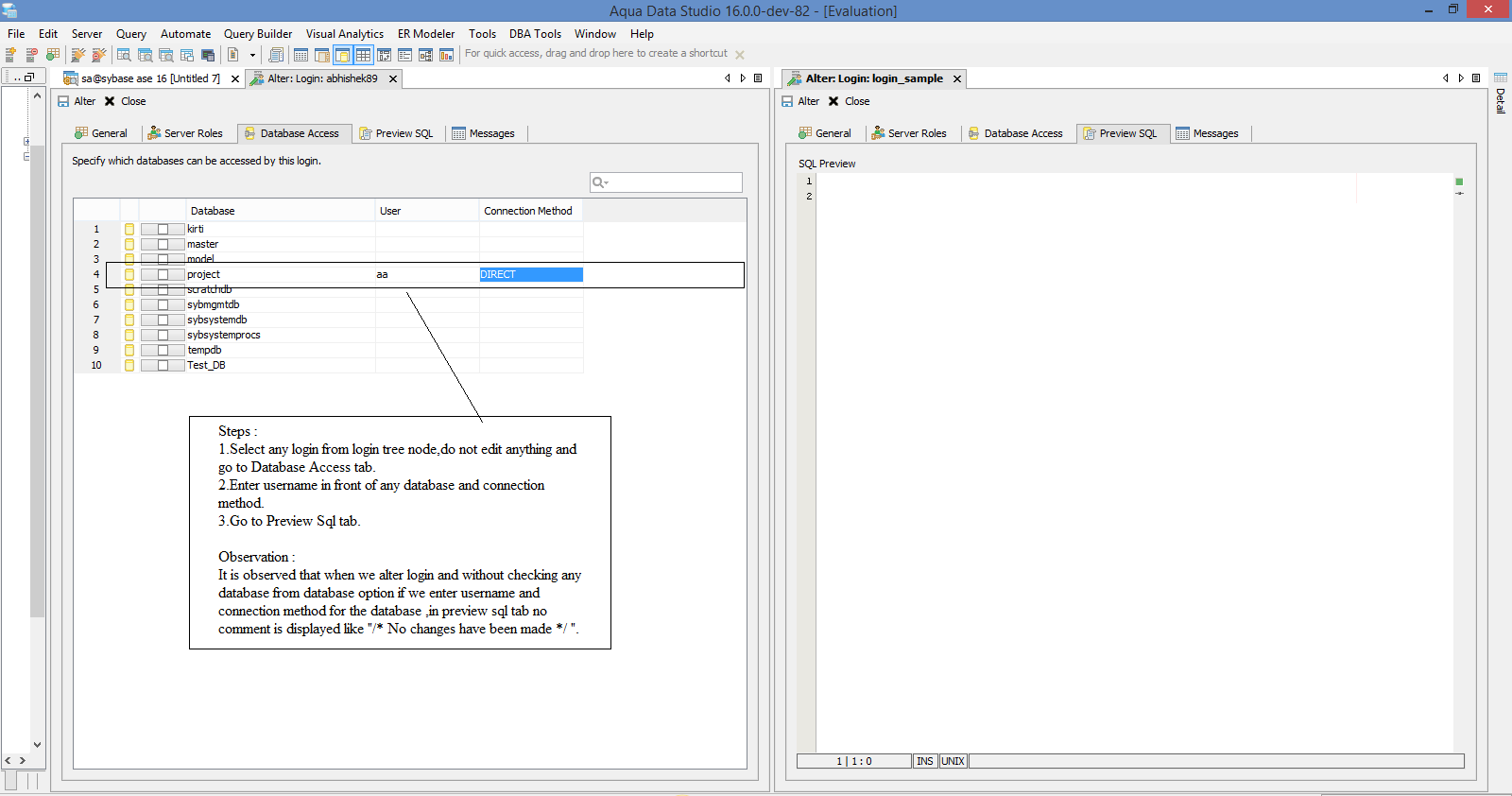The width and height of the screenshot is (1512, 796).
Task: Click the sidebar scroll up arrow
Action: (37, 95)
